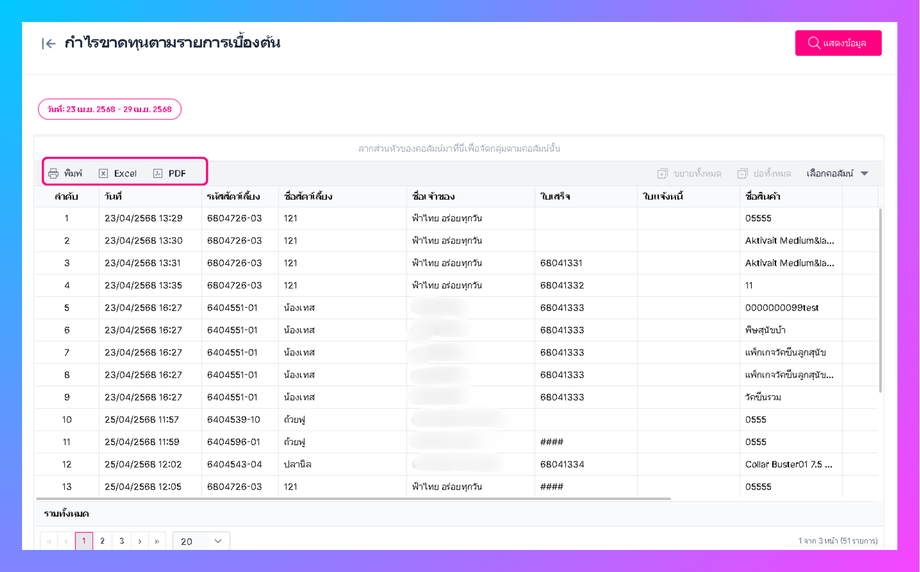
Task: Open the rows-per-page dropdown showing 20
Action: pyautogui.click(x=201, y=541)
